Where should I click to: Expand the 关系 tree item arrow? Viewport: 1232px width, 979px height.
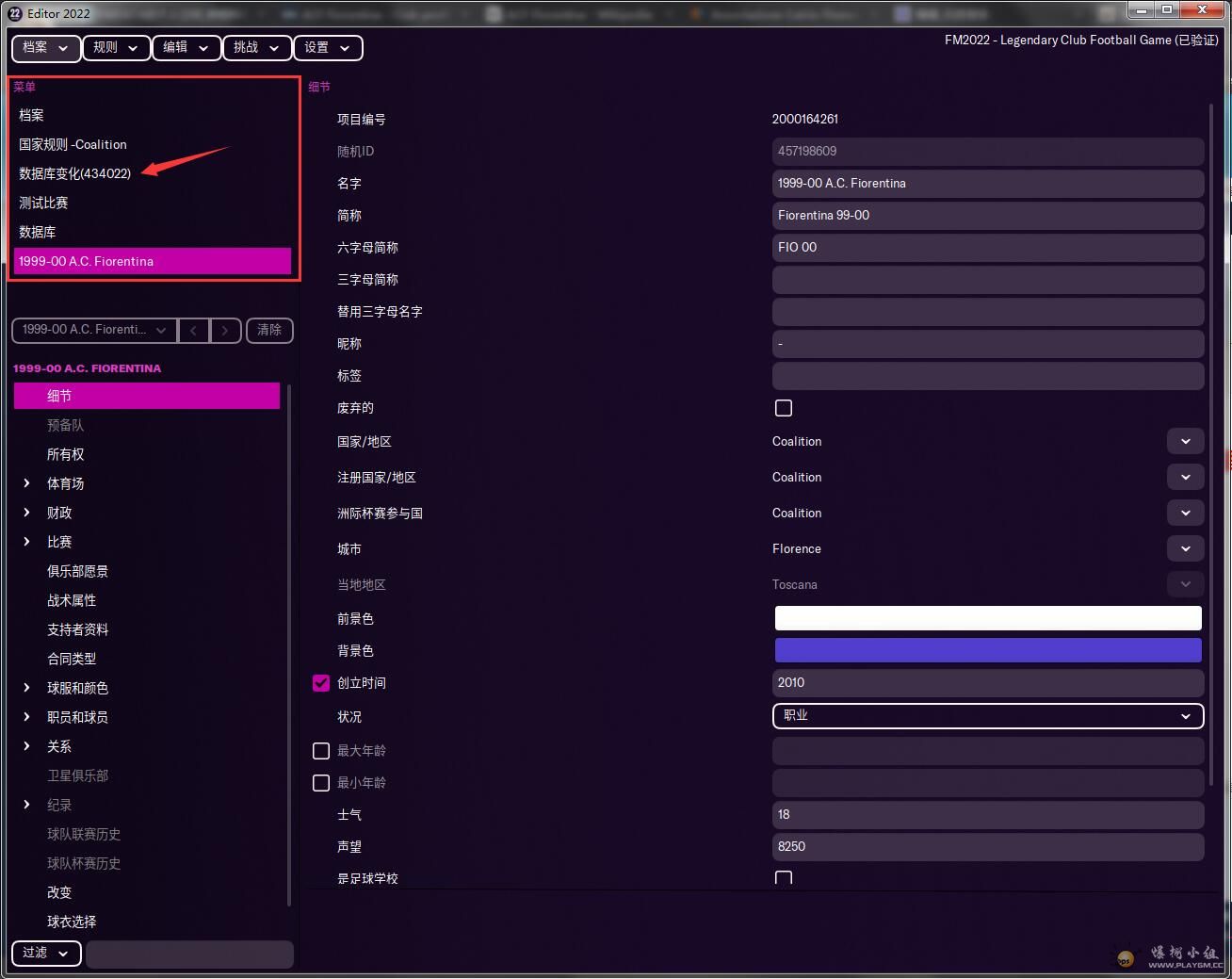coord(26,746)
